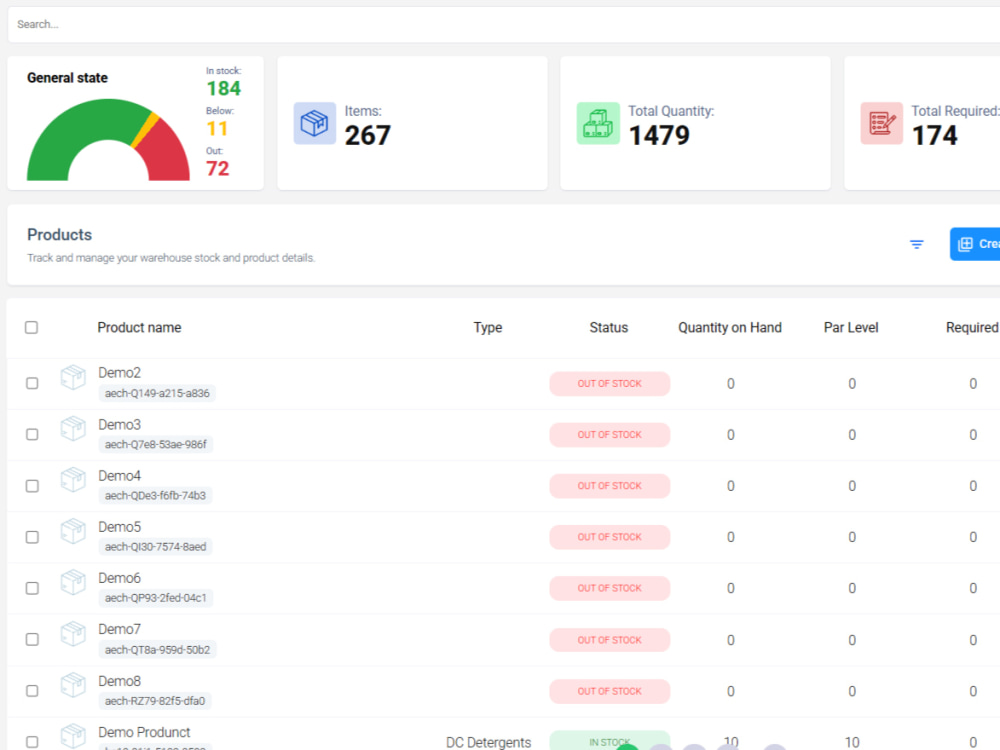Check the Demo2 row checkbox
The image size is (1000, 750).
32,383
